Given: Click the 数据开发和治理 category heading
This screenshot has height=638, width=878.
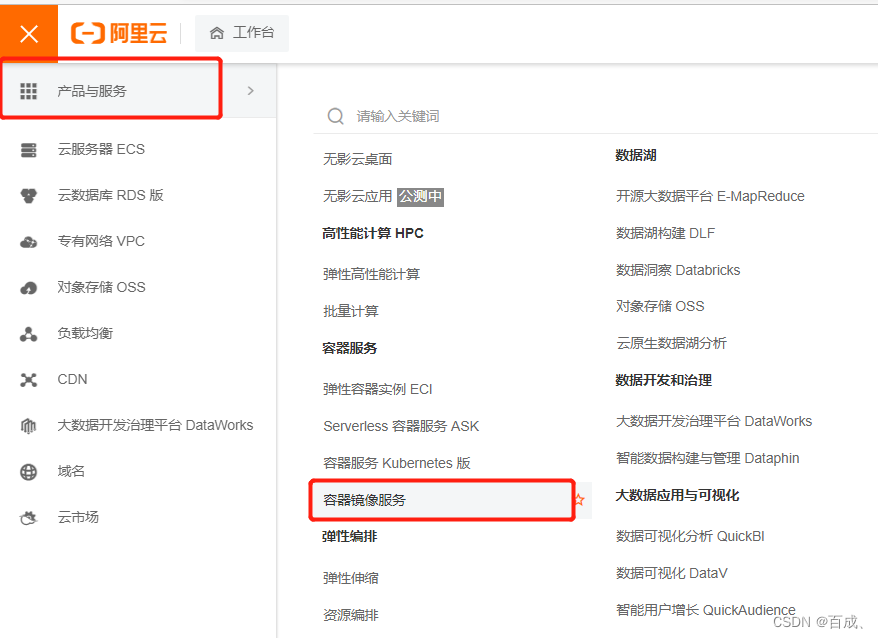Looking at the screenshot, I should pos(664,380).
